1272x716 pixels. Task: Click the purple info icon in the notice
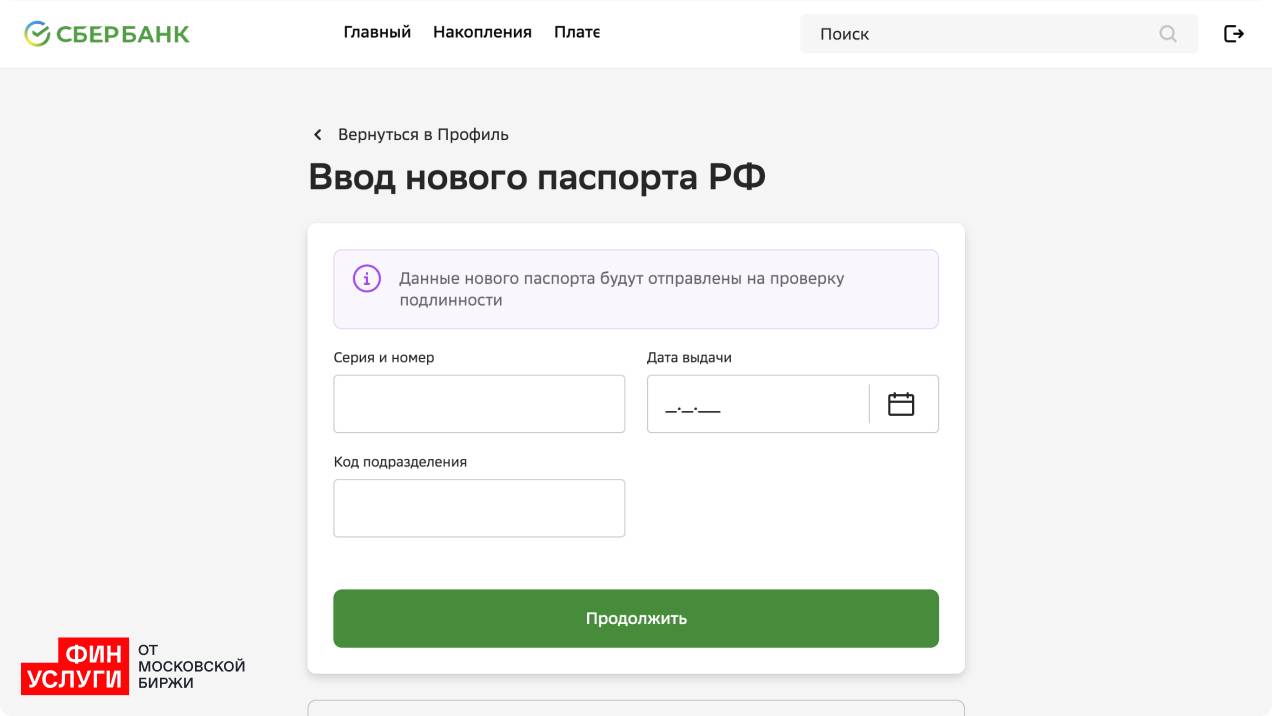coord(367,279)
